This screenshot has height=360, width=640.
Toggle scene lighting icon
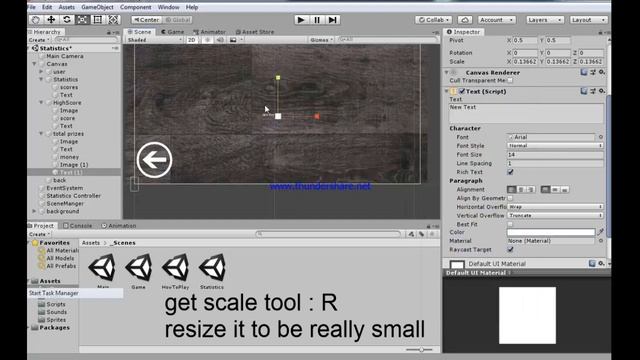[x=207, y=40]
